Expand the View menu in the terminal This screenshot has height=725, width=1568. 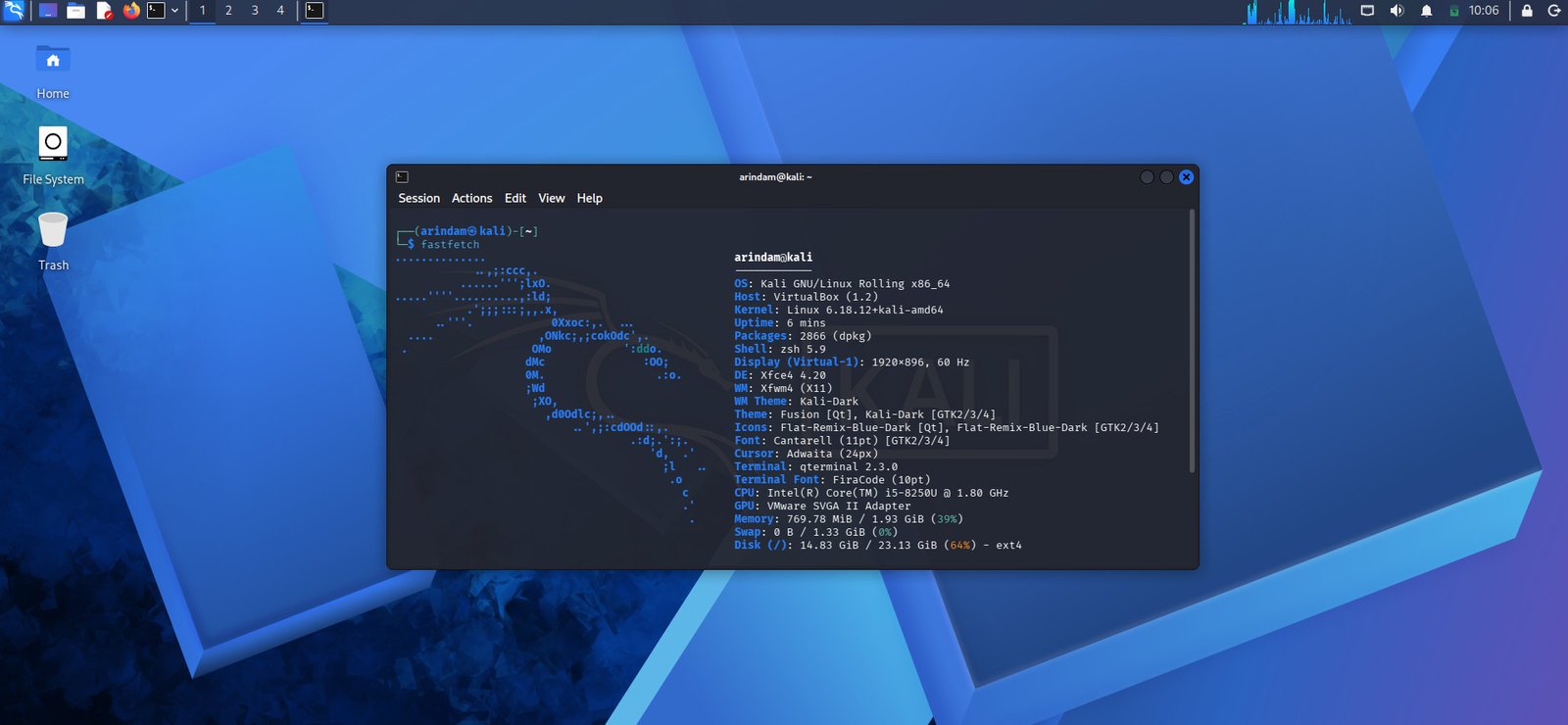551,198
